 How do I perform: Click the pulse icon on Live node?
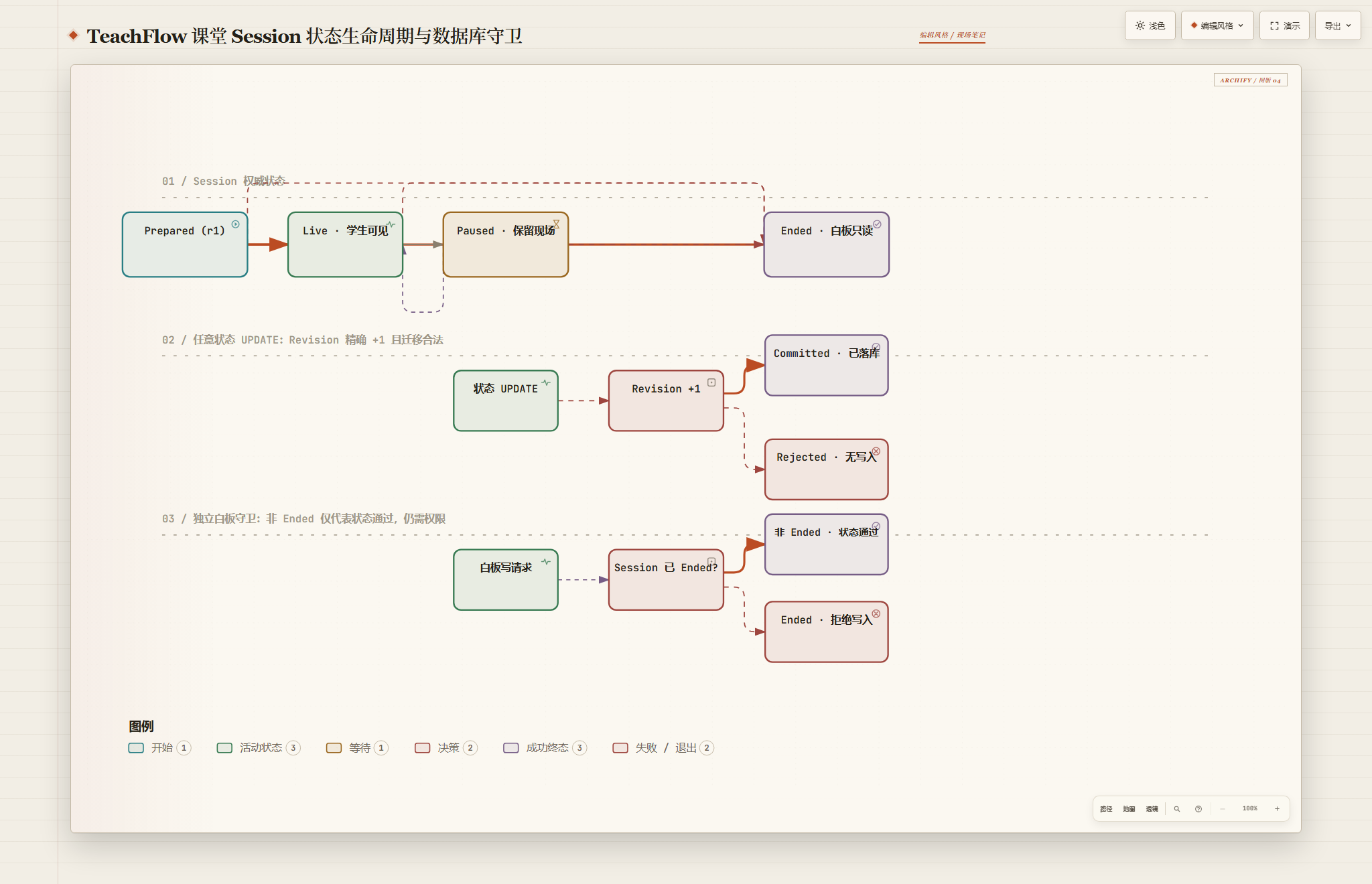tap(391, 224)
